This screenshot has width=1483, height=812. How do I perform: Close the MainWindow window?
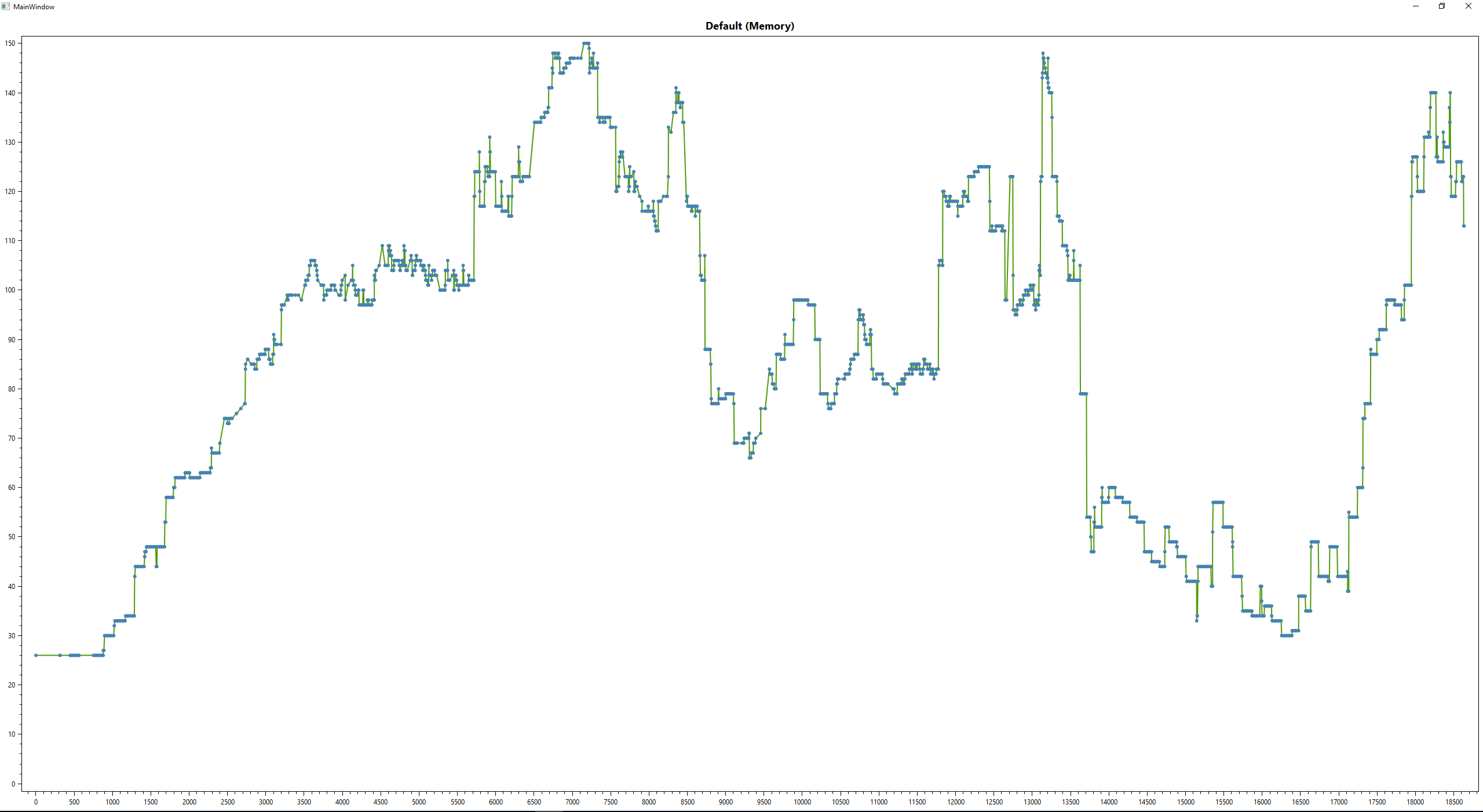pyautogui.click(x=1469, y=6)
